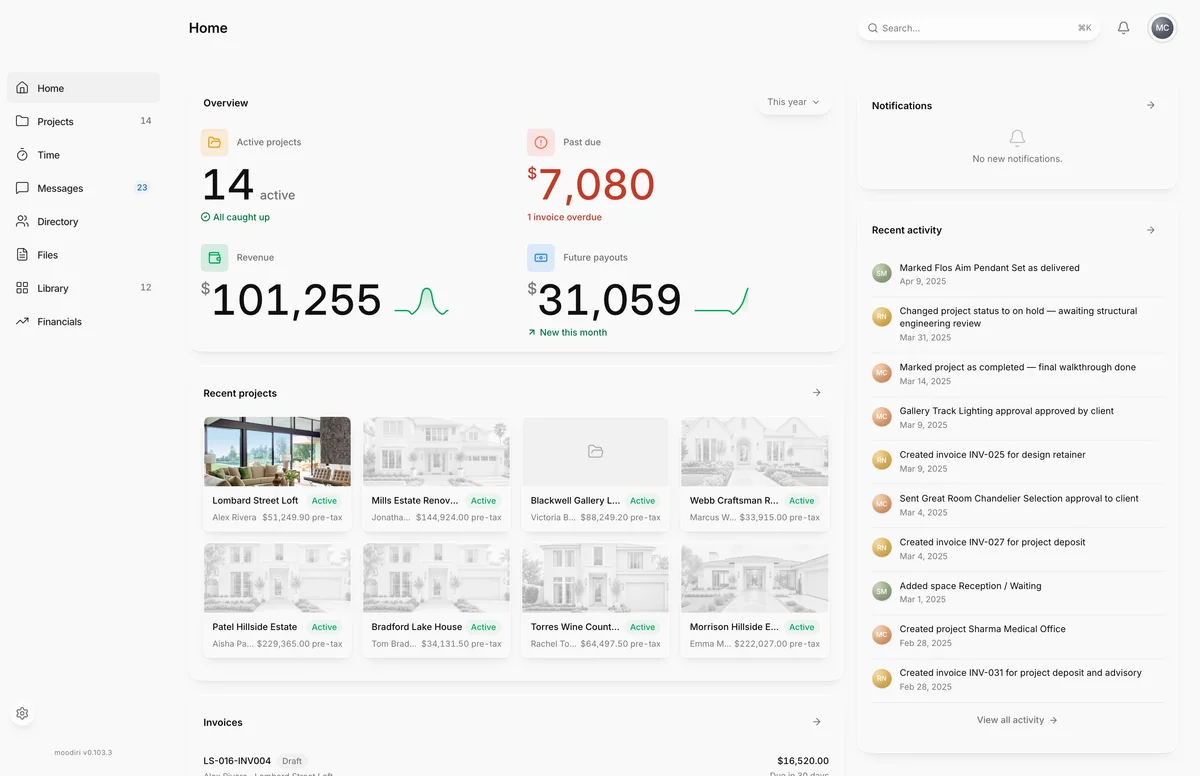
Task: Click the Revenue wallet icon
Action: coord(214,257)
